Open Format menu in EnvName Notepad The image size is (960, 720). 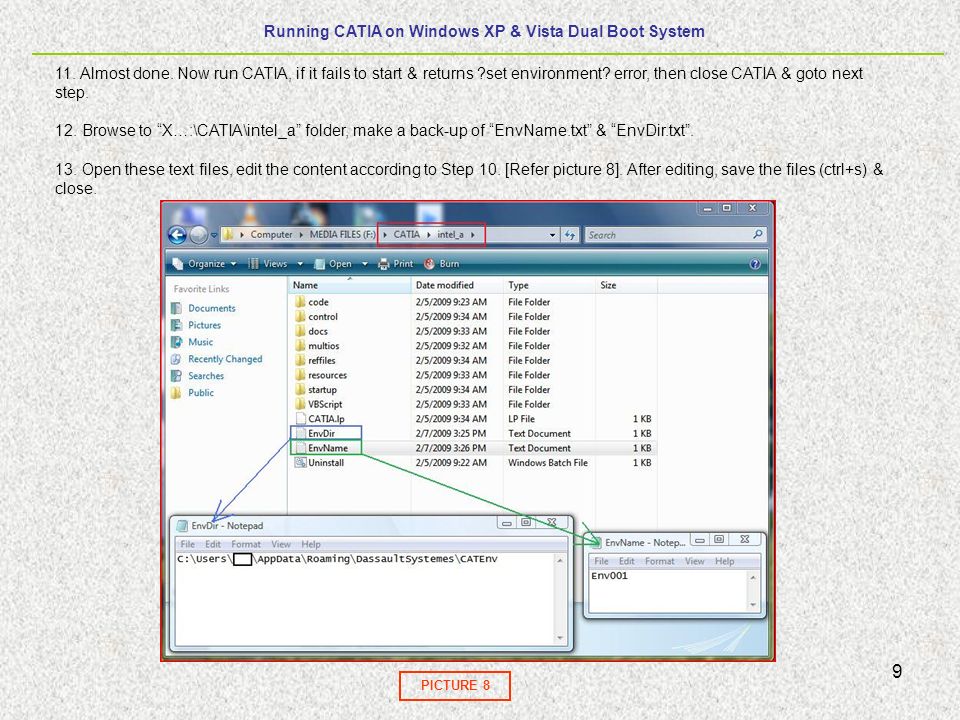[x=660, y=561]
